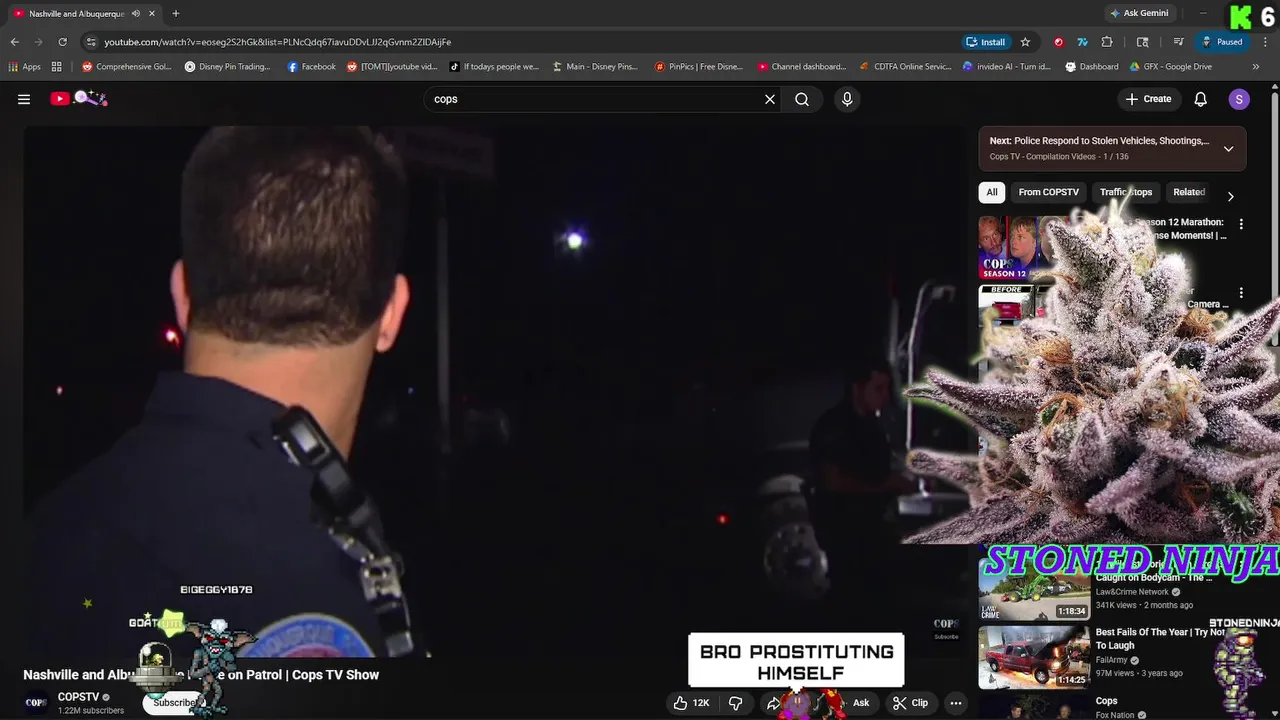
Task: Go back in the browser
Action: point(14,42)
